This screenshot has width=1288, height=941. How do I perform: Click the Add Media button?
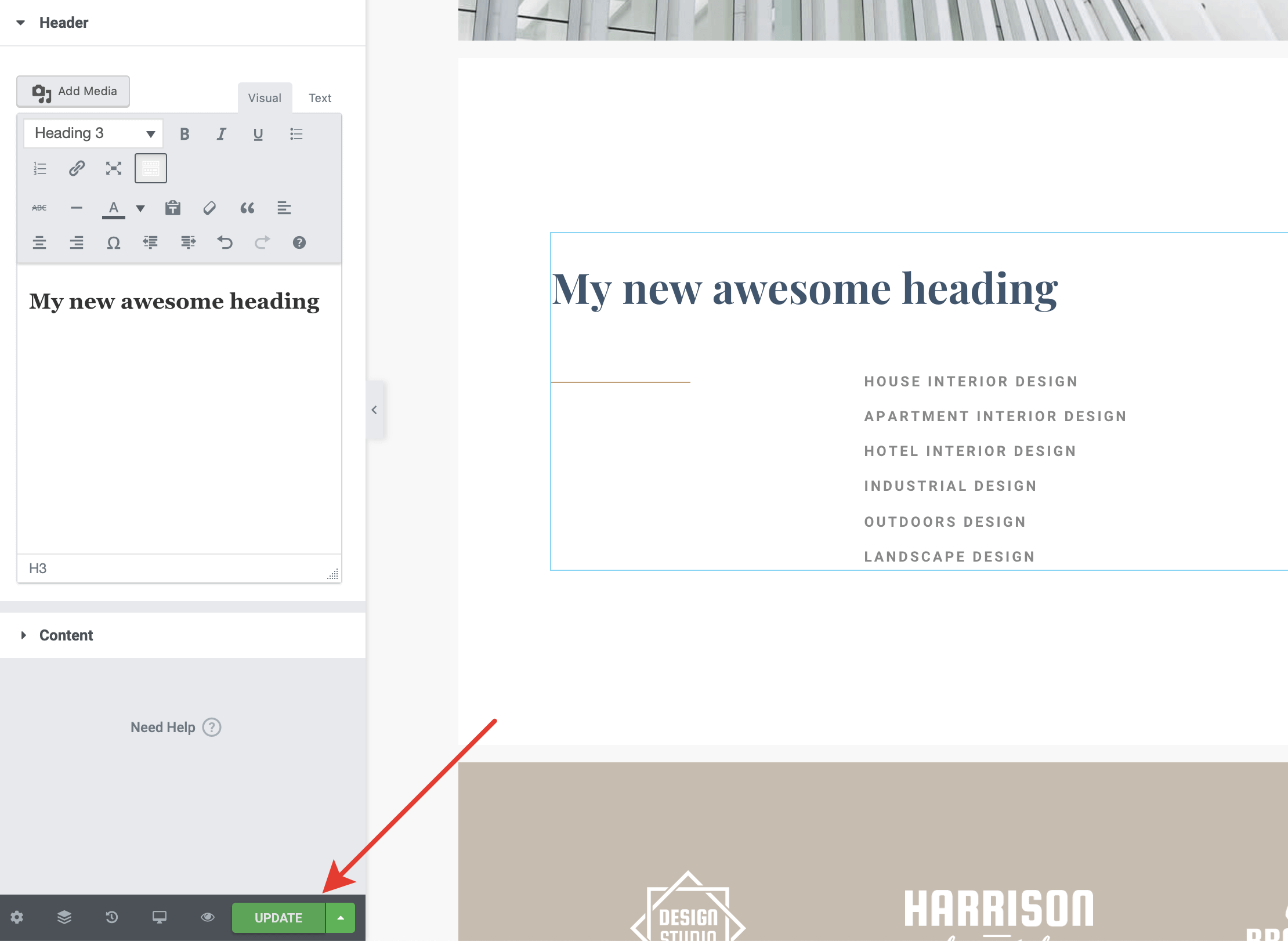tap(73, 91)
